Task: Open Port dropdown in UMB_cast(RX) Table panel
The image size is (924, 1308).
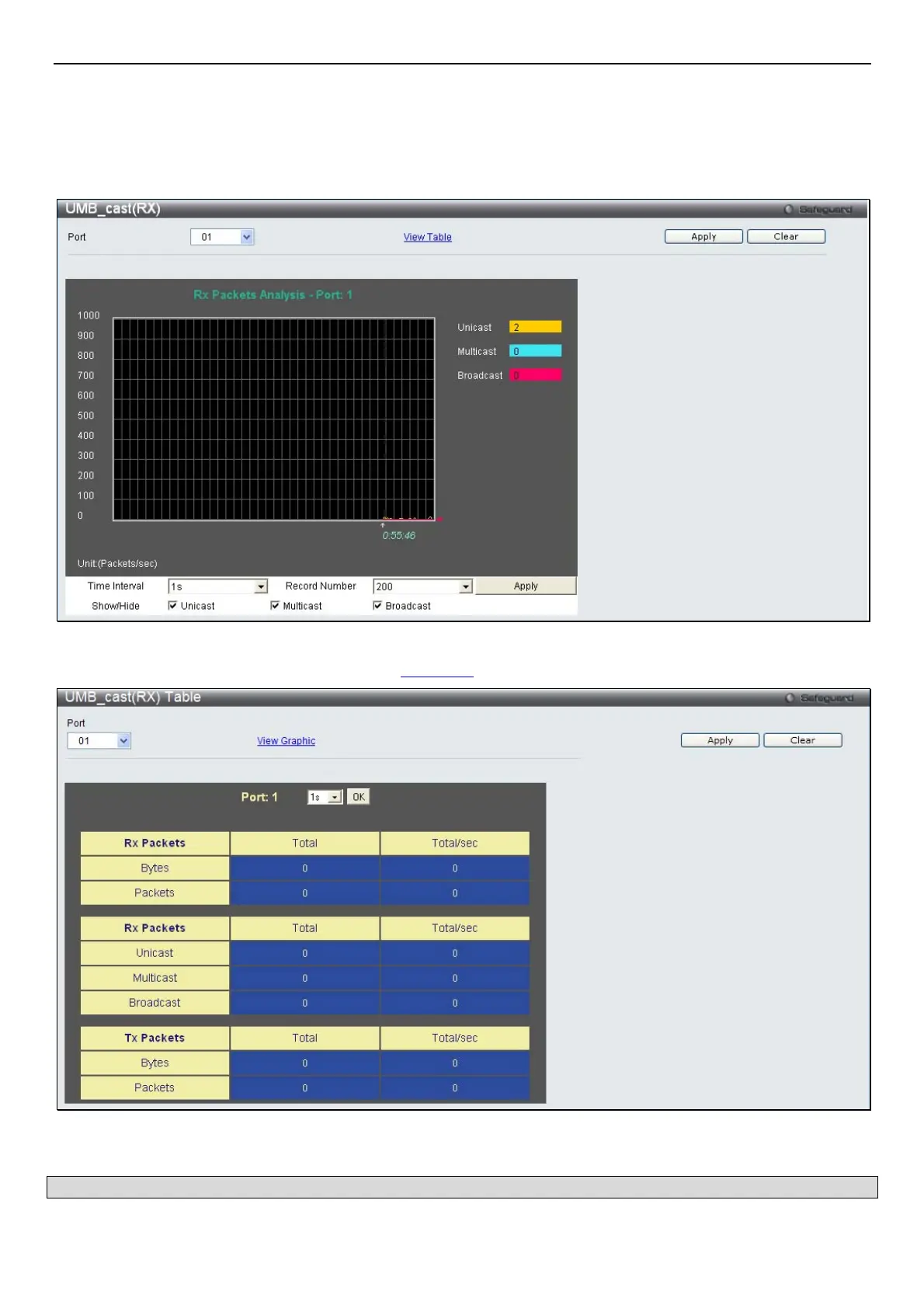Action: 99,741
